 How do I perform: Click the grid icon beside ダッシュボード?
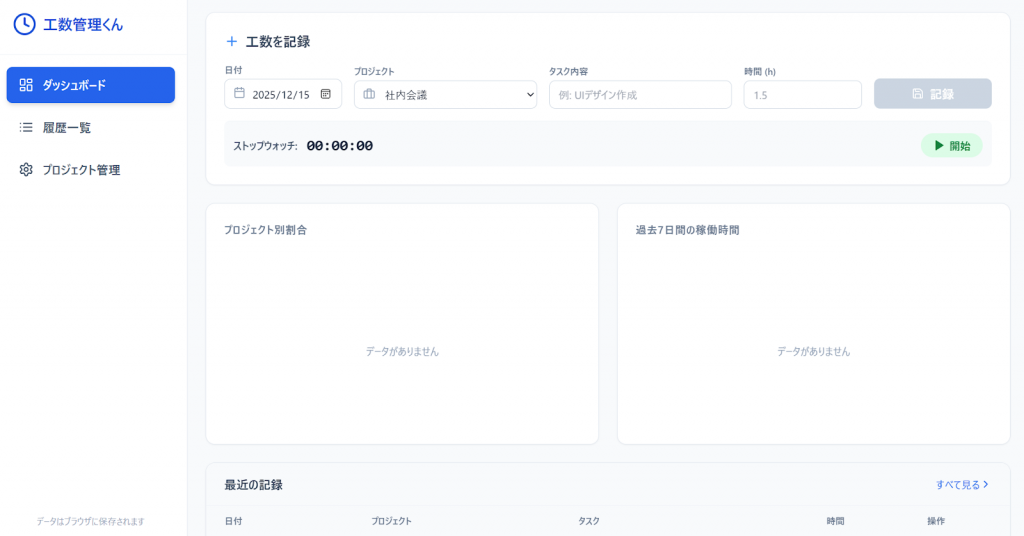pyautogui.click(x=26, y=85)
